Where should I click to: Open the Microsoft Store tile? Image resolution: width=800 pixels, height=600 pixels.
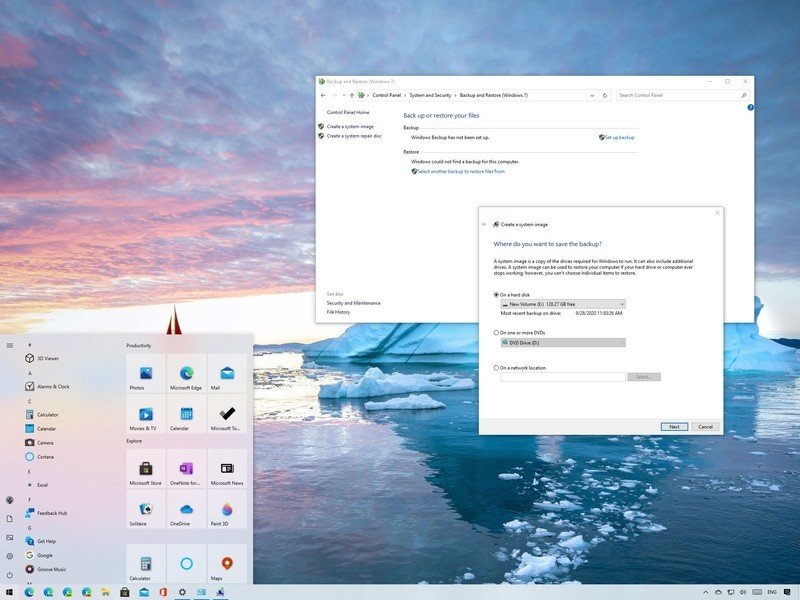[x=146, y=469]
